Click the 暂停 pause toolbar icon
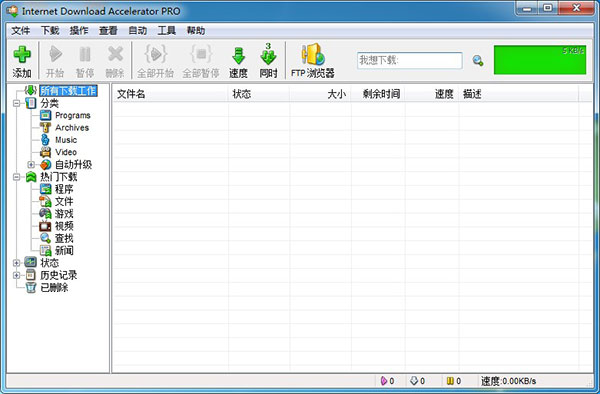600x394 pixels. pos(85,54)
